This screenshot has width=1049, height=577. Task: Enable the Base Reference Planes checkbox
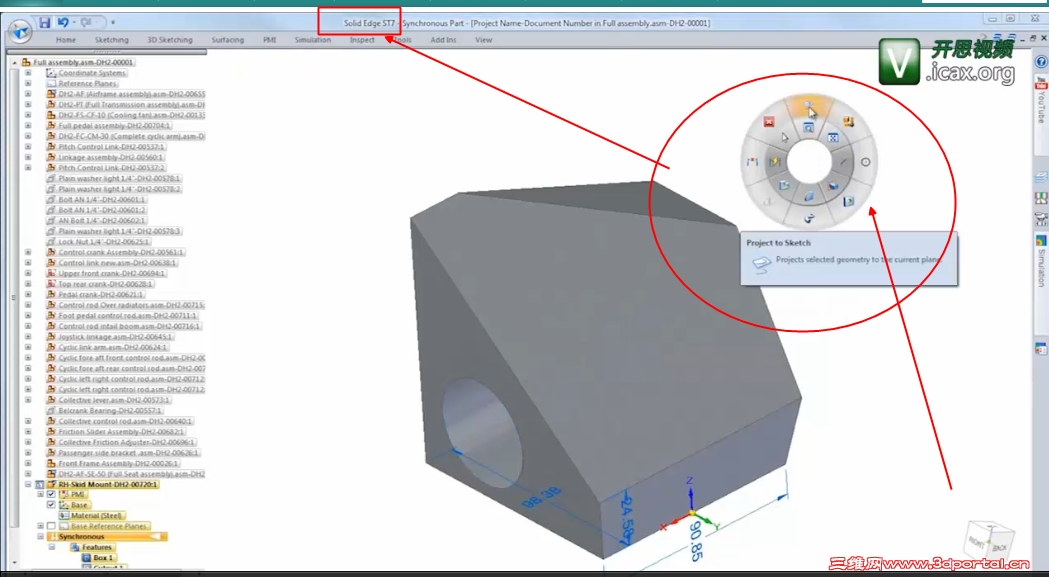coord(51,526)
